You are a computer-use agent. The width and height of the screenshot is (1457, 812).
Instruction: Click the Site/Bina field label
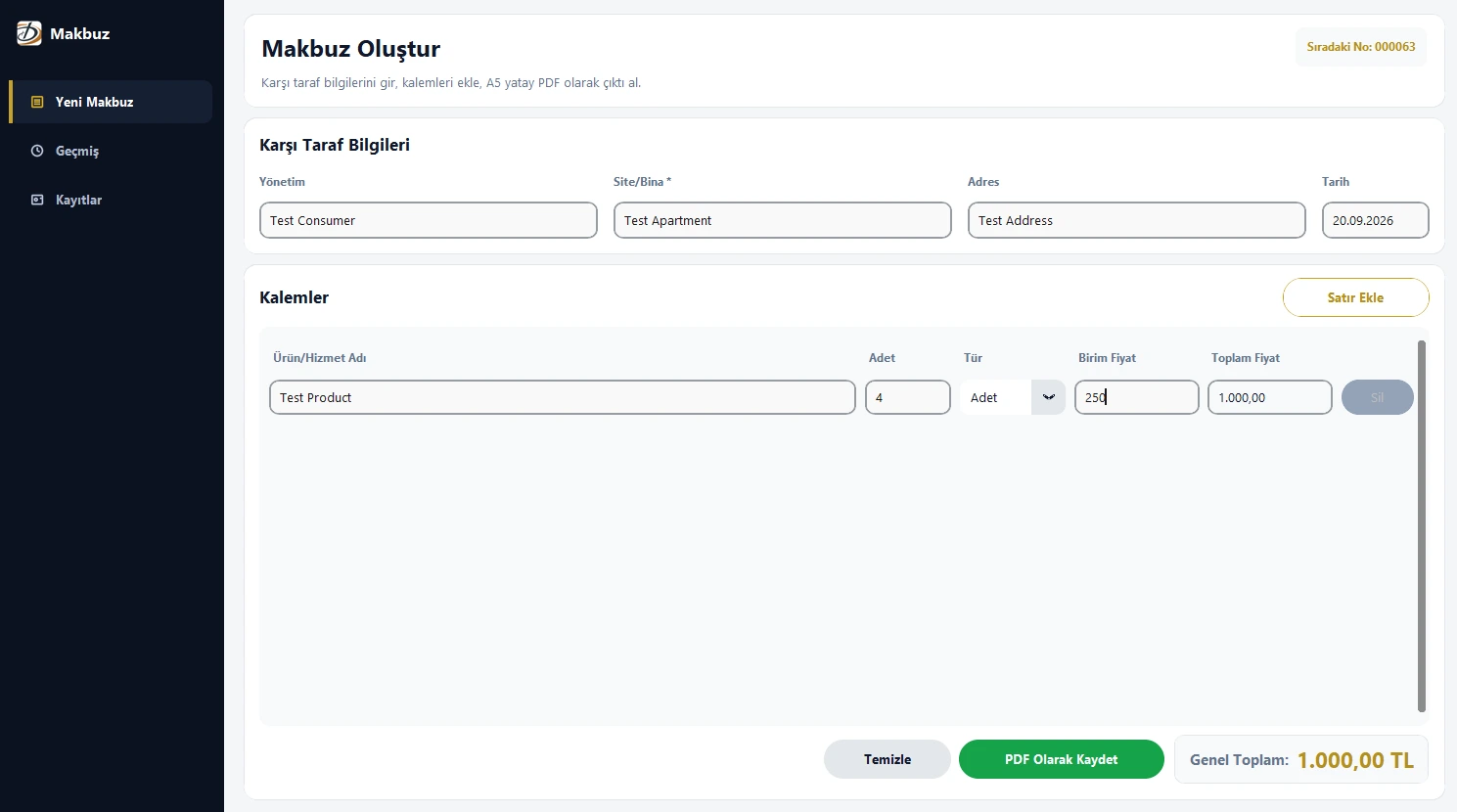(x=642, y=182)
